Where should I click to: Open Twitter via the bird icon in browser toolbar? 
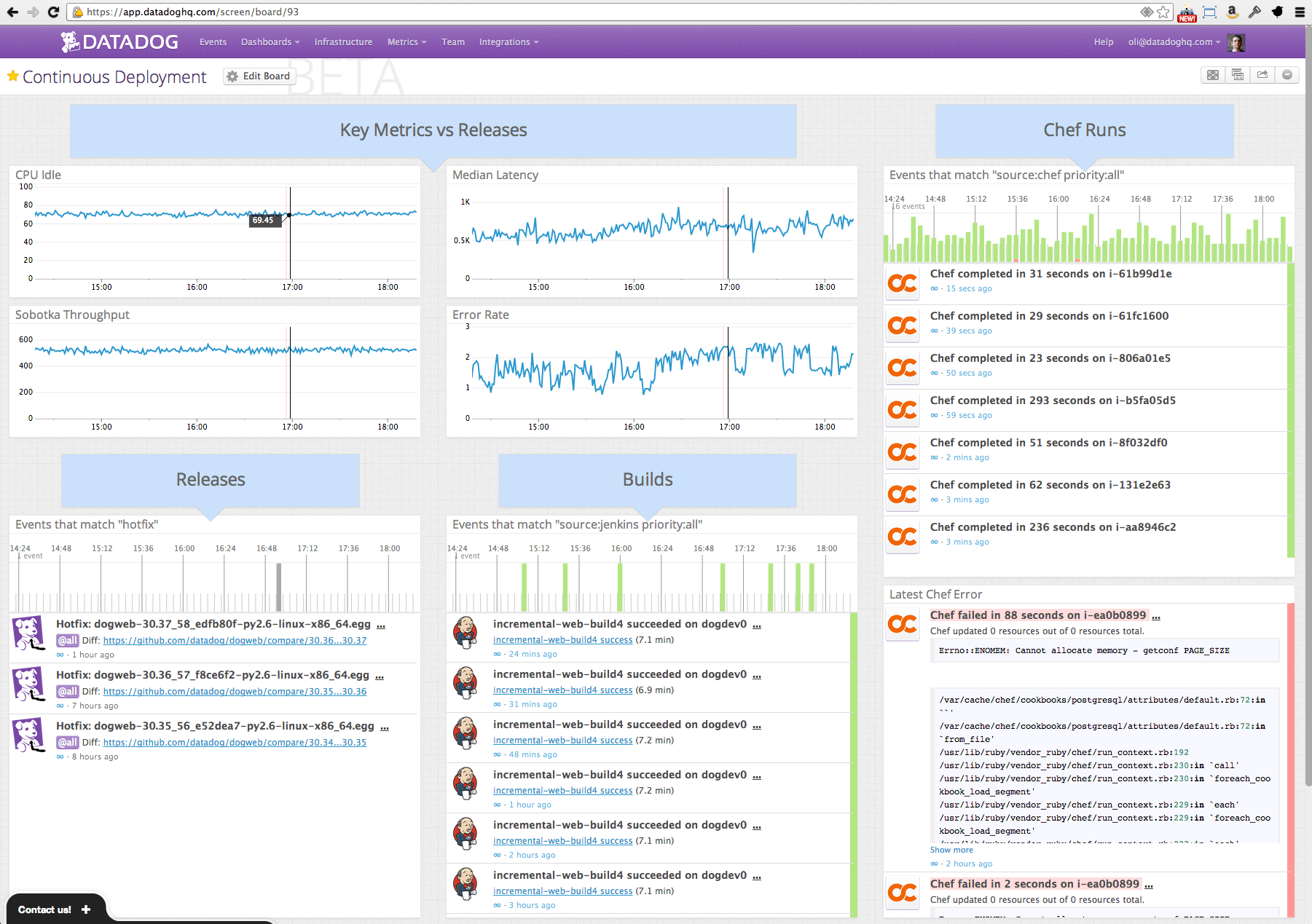[x=1276, y=12]
